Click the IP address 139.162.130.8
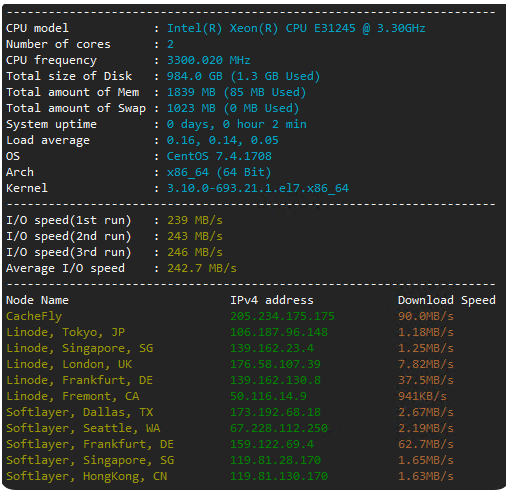Image resolution: width=510 pixels, height=490 pixels. tap(275, 380)
